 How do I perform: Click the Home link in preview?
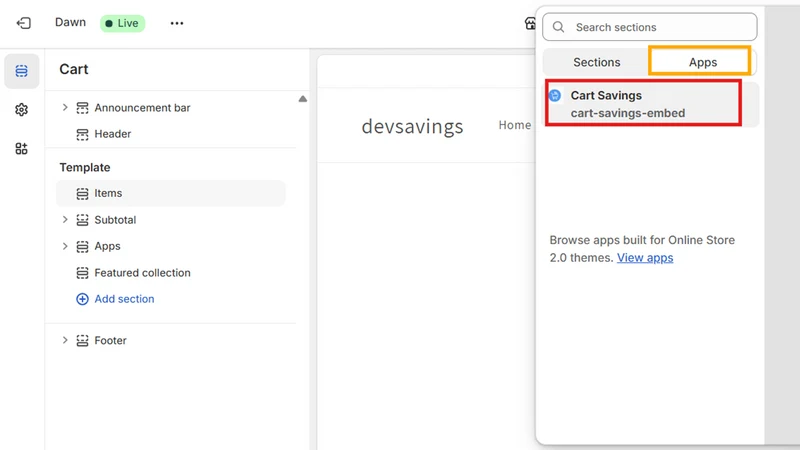point(515,125)
